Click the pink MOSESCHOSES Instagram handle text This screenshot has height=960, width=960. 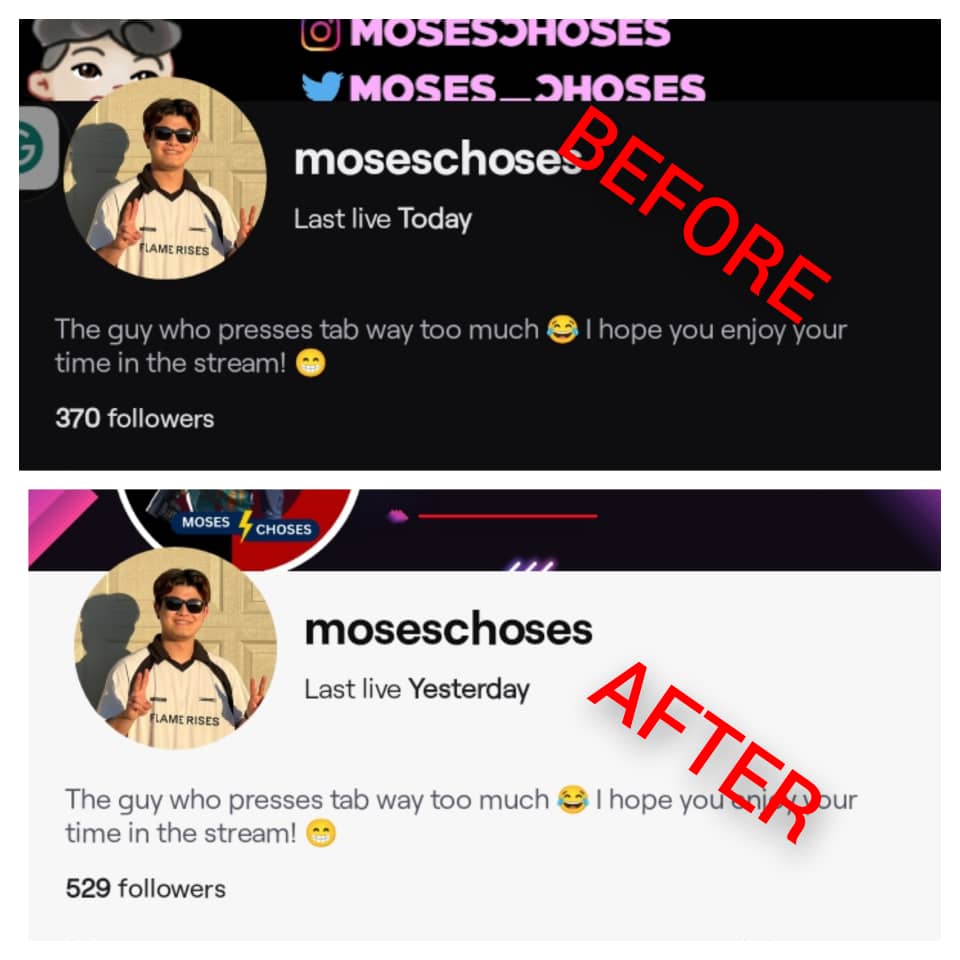510,34
